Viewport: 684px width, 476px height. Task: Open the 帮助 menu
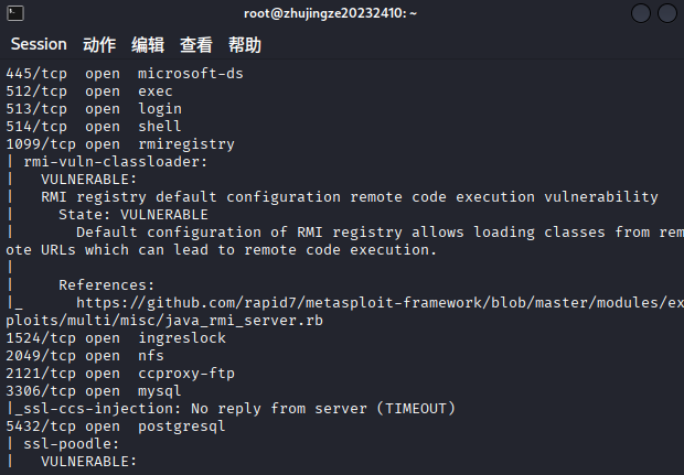point(244,45)
